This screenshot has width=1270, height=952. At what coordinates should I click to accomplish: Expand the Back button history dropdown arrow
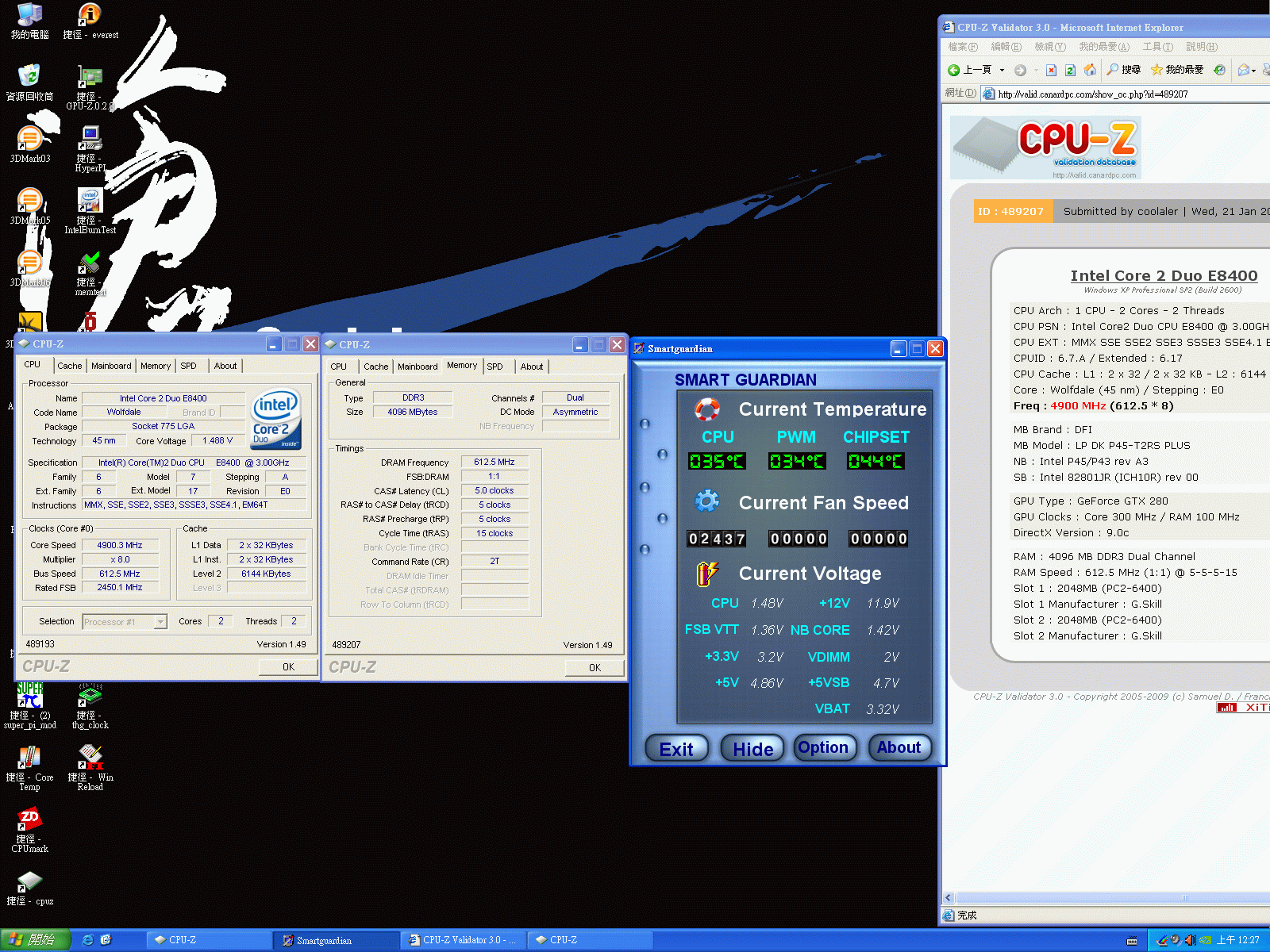pyautogui.click(x=1002, y=70)
